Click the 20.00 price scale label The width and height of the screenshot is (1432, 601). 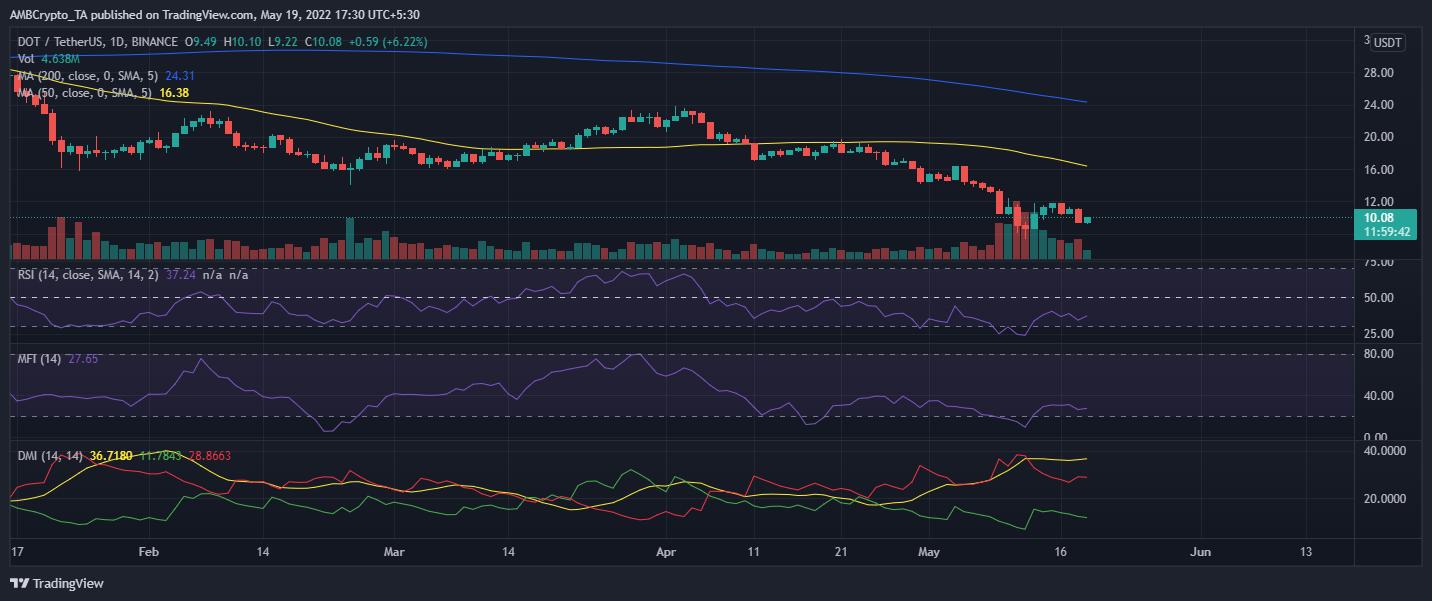(1379, 137)
